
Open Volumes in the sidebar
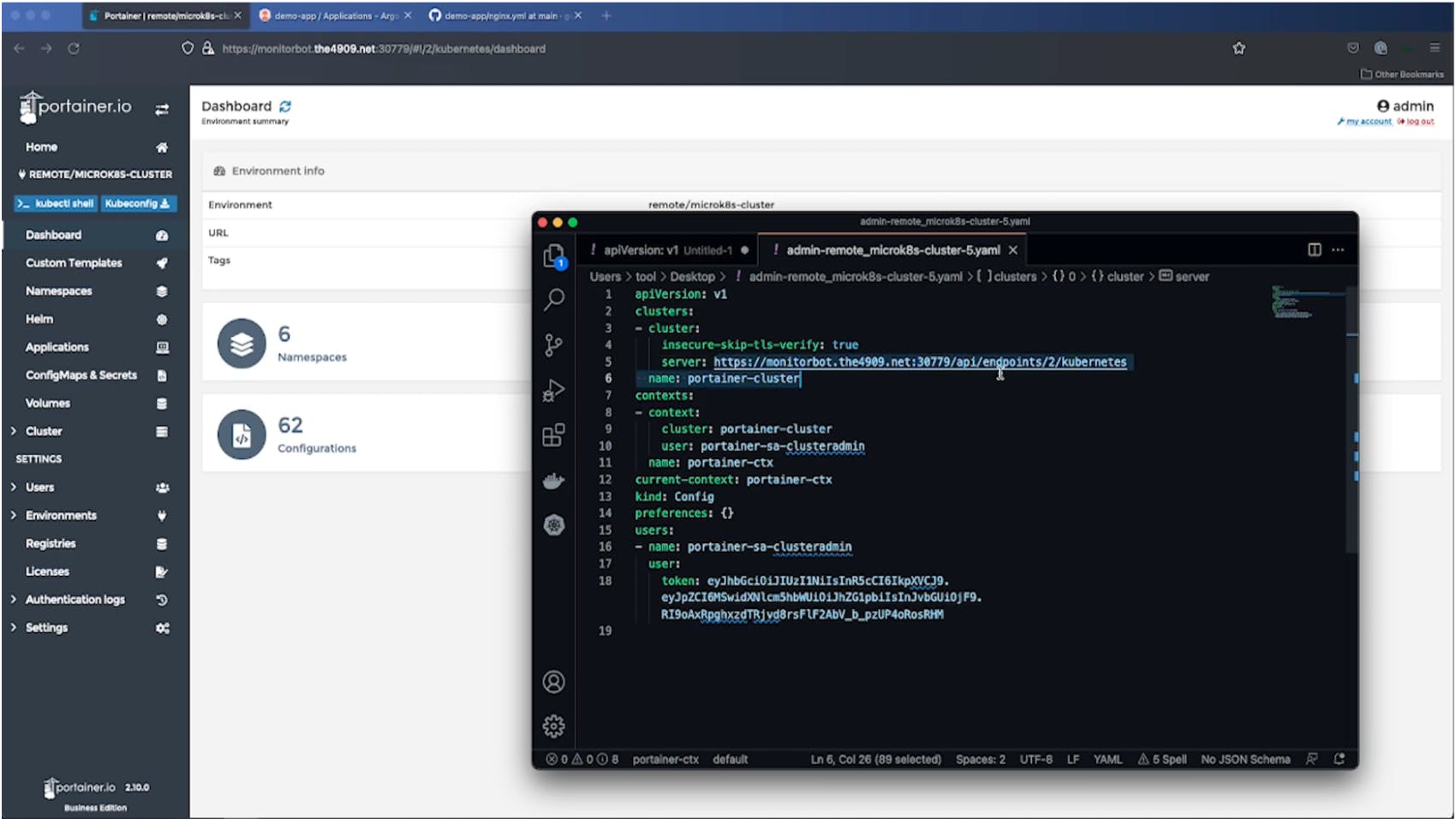94,404
